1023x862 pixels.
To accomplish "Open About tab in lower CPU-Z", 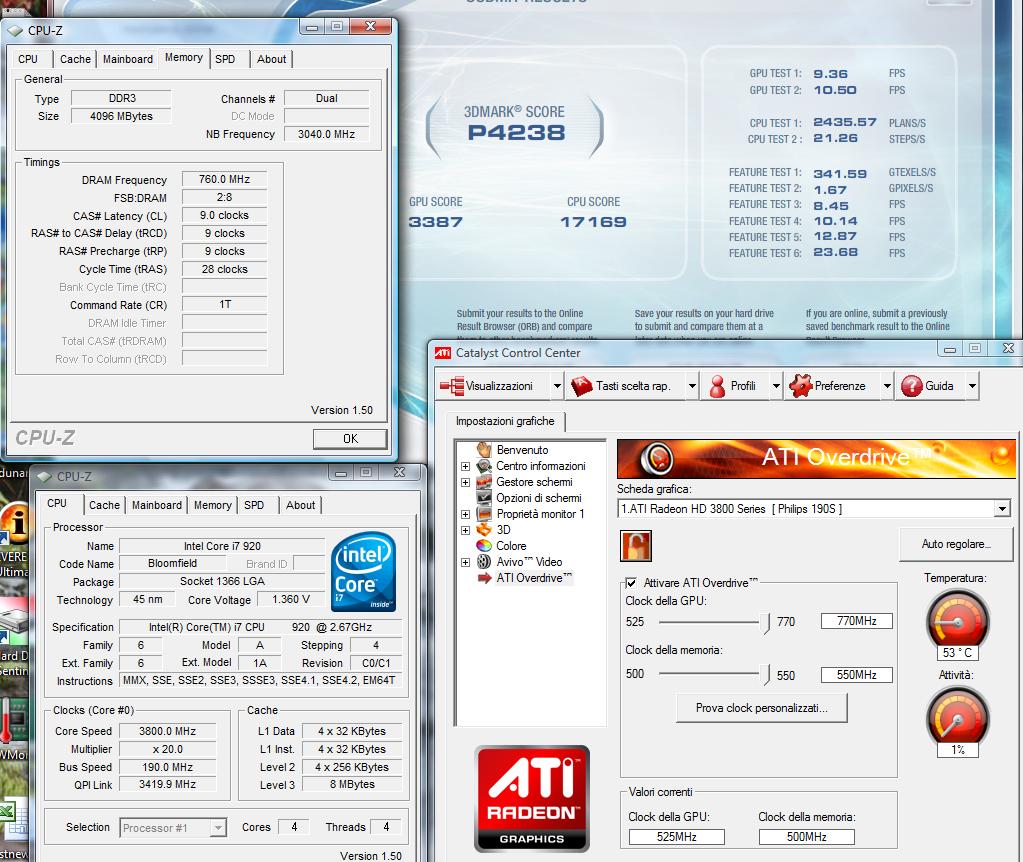I will [300, 505].
